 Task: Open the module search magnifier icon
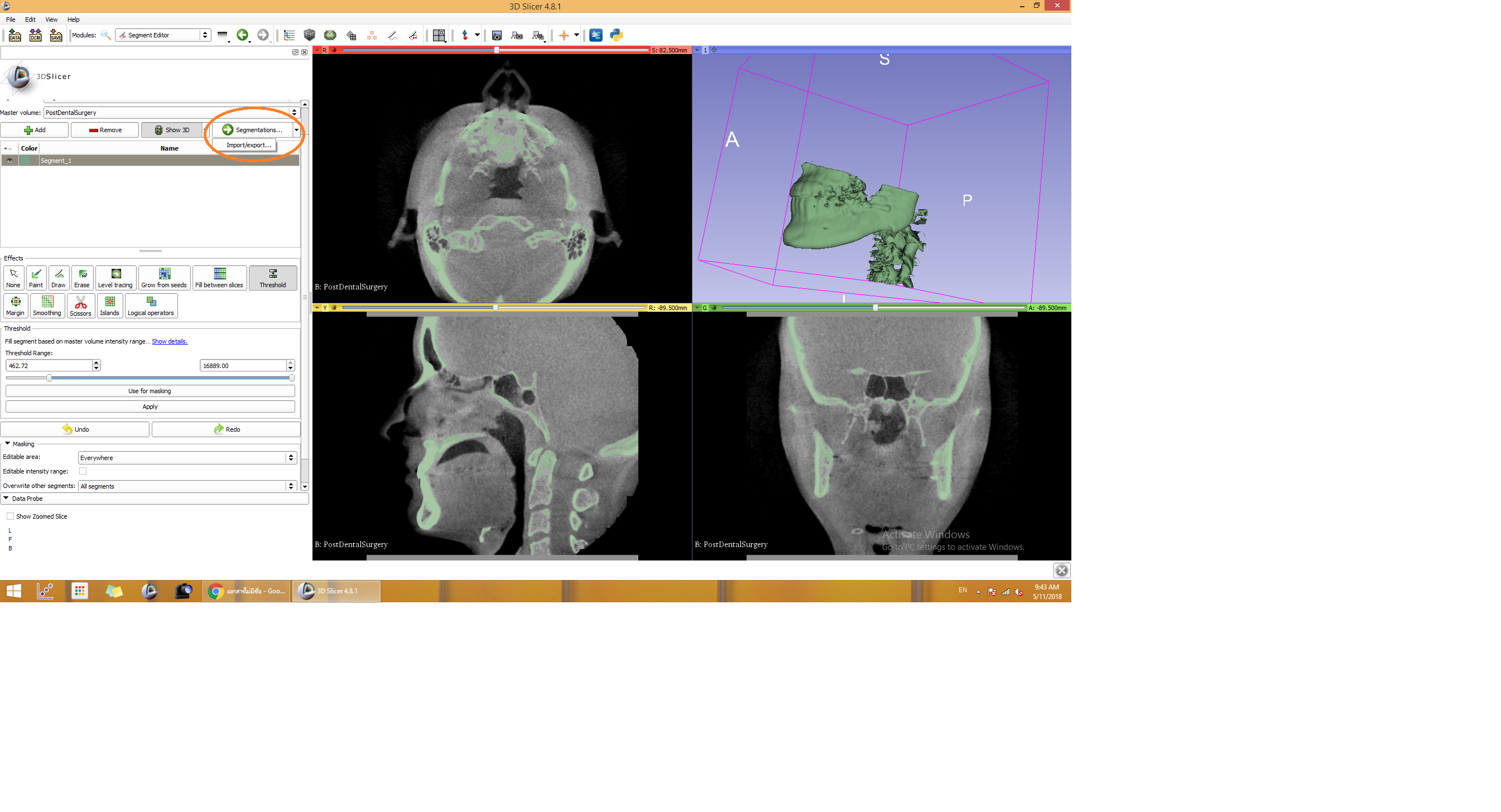coord(105,35)
